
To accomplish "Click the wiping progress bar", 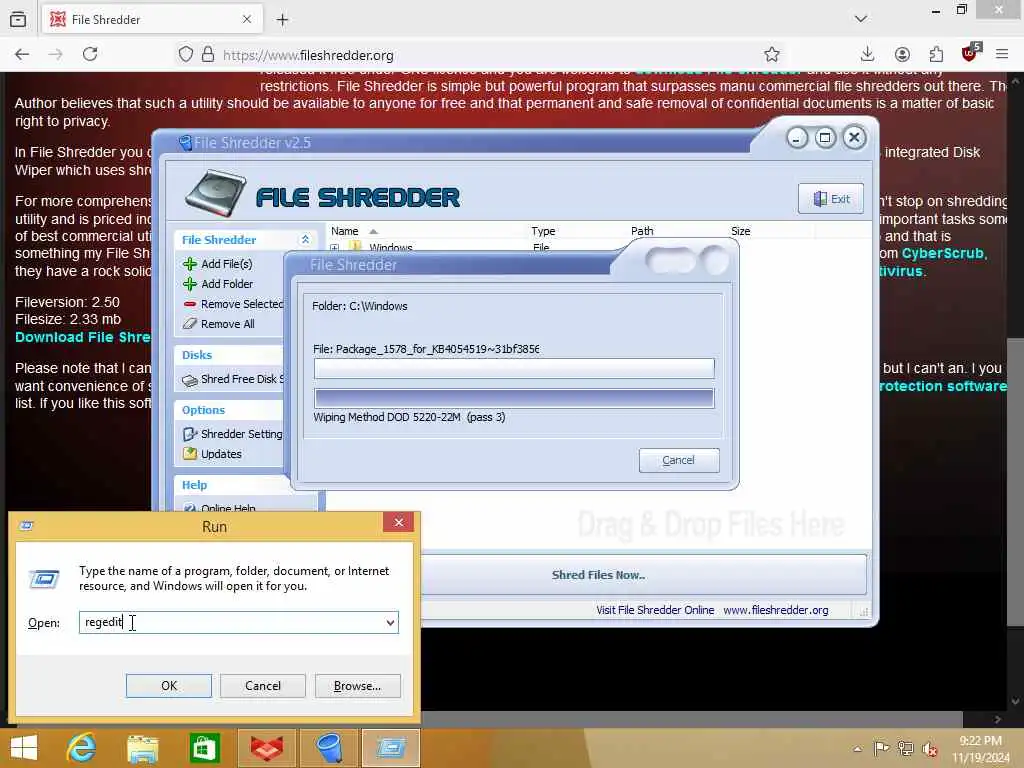I will [x=514, y=398].
